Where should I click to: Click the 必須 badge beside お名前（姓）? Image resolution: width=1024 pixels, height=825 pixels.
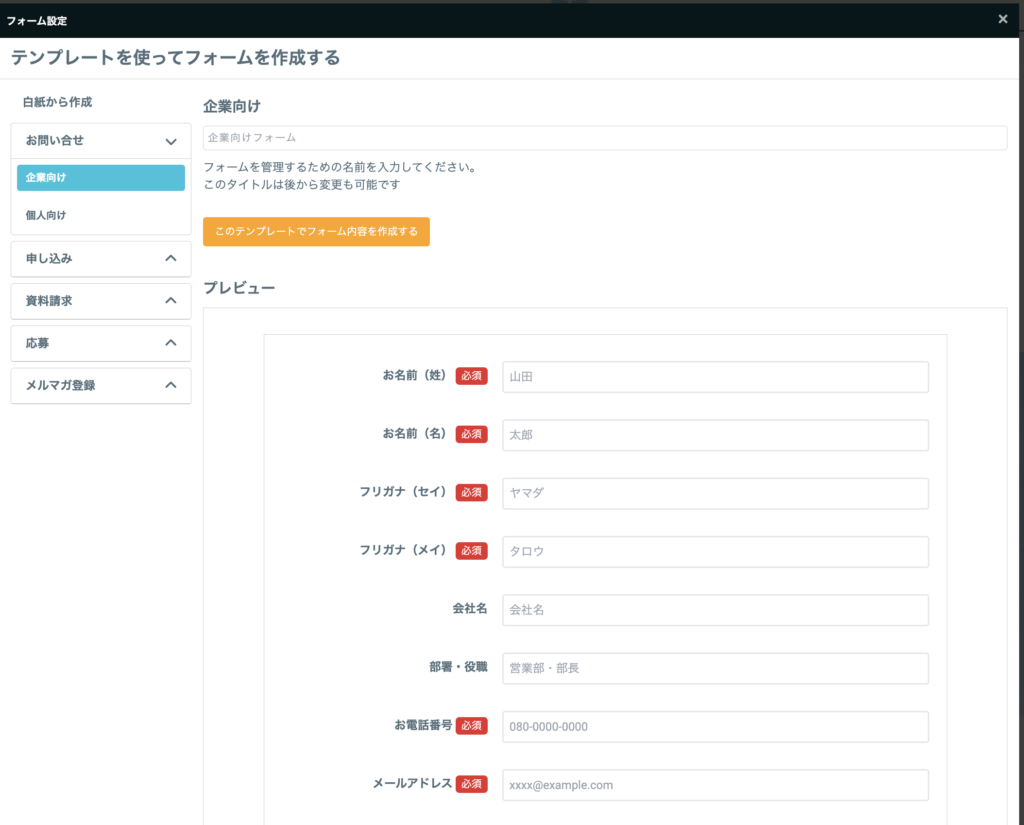click(x=471, y=376)
